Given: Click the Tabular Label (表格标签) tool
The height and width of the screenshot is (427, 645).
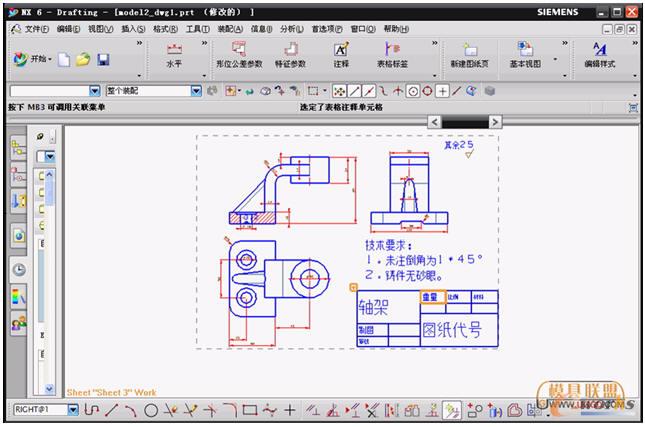Looking at the screenshot, I should click(x=391, y=54).
